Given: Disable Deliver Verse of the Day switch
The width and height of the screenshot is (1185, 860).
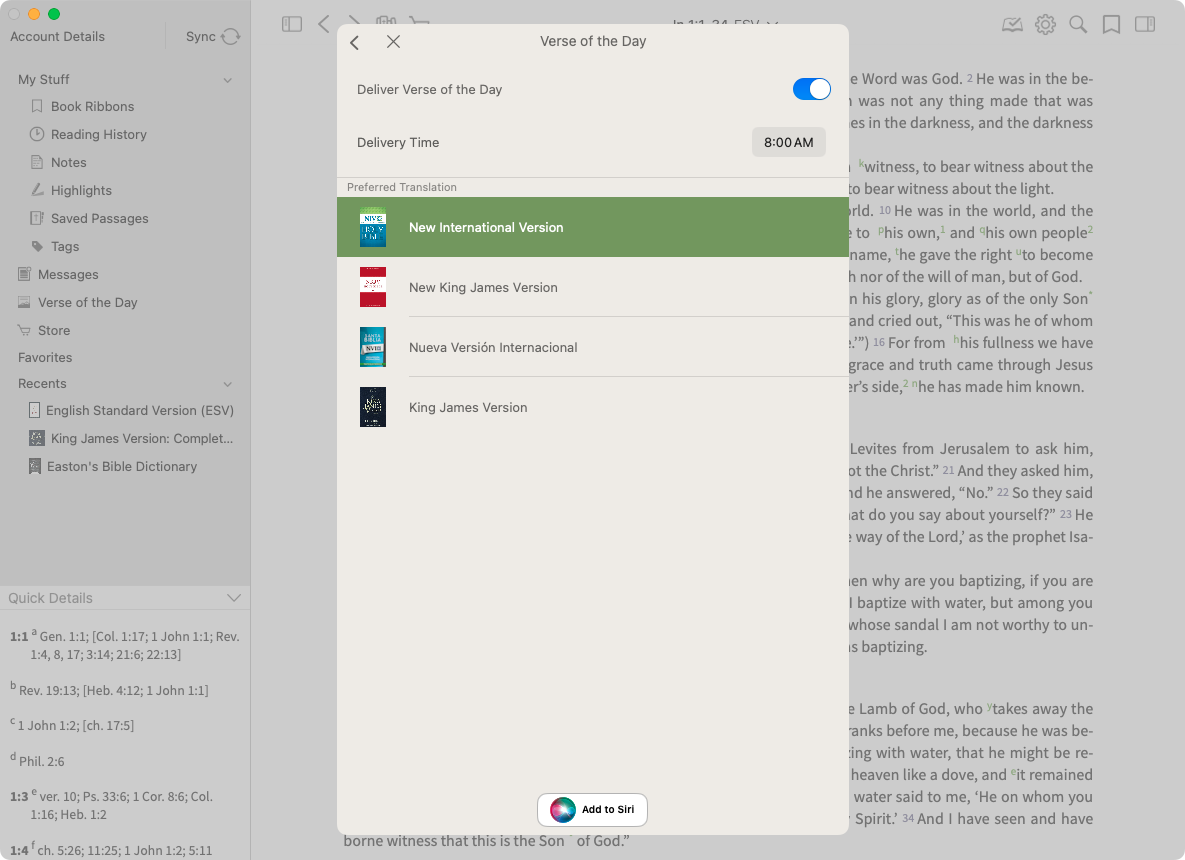Looking at the screenshot, I should pos(811,89).
